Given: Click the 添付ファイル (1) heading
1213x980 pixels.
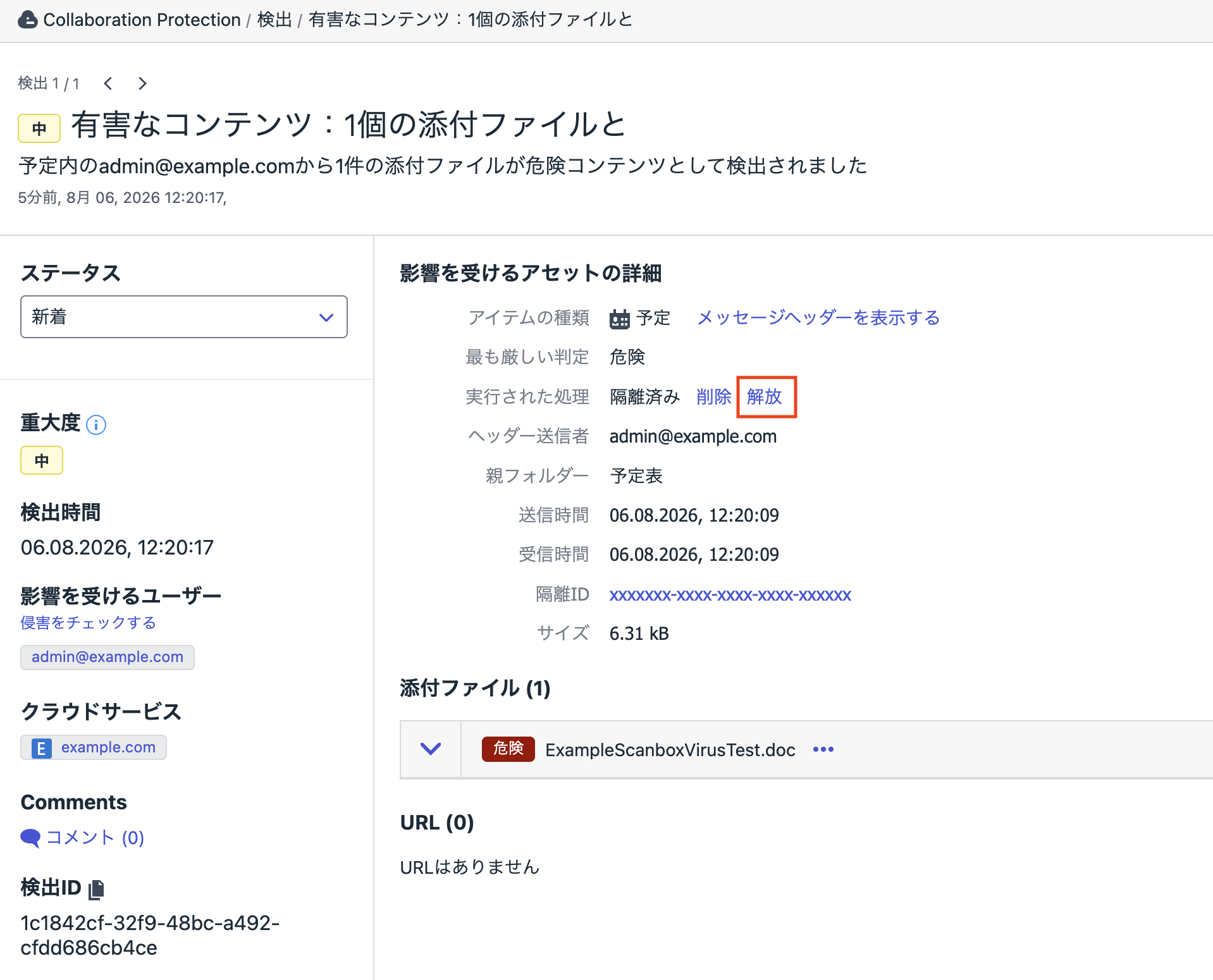Looking at the screenshot, I should click(x=475, y=688).
